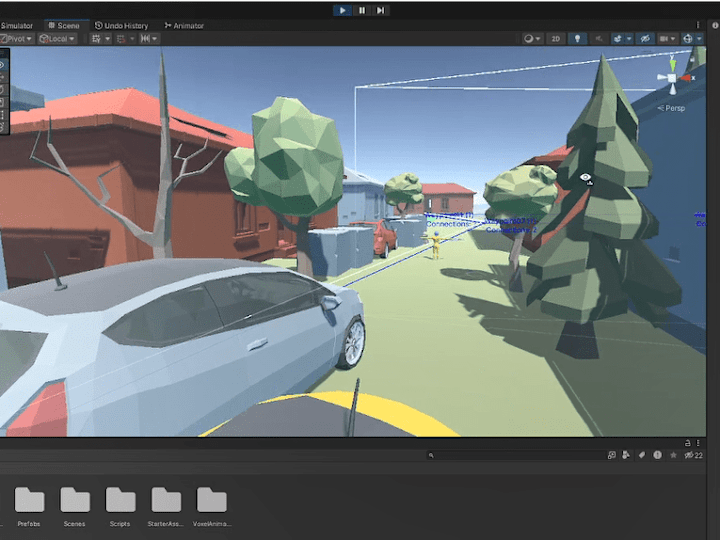720x540 pixels.
Task: Select the Rotate tool in overlay
Action: click(3, 90)
